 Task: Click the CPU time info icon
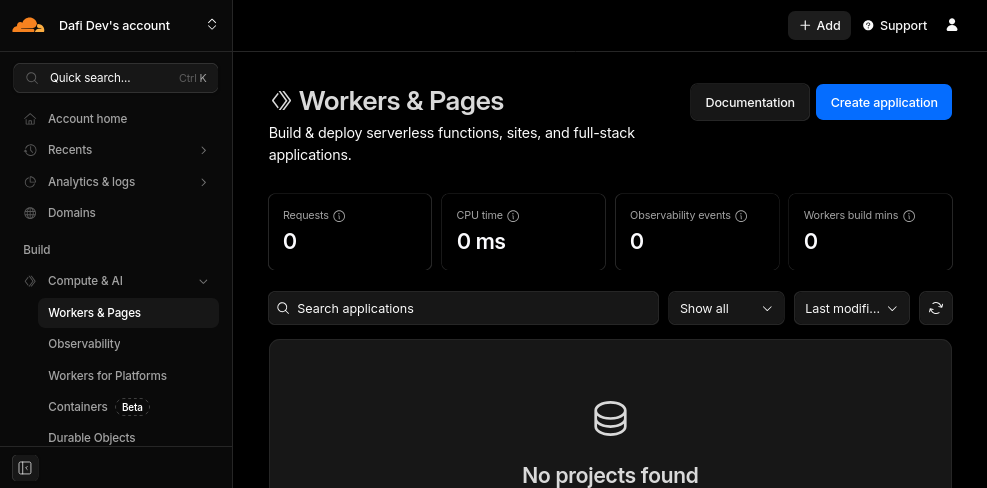click(514, 216)
